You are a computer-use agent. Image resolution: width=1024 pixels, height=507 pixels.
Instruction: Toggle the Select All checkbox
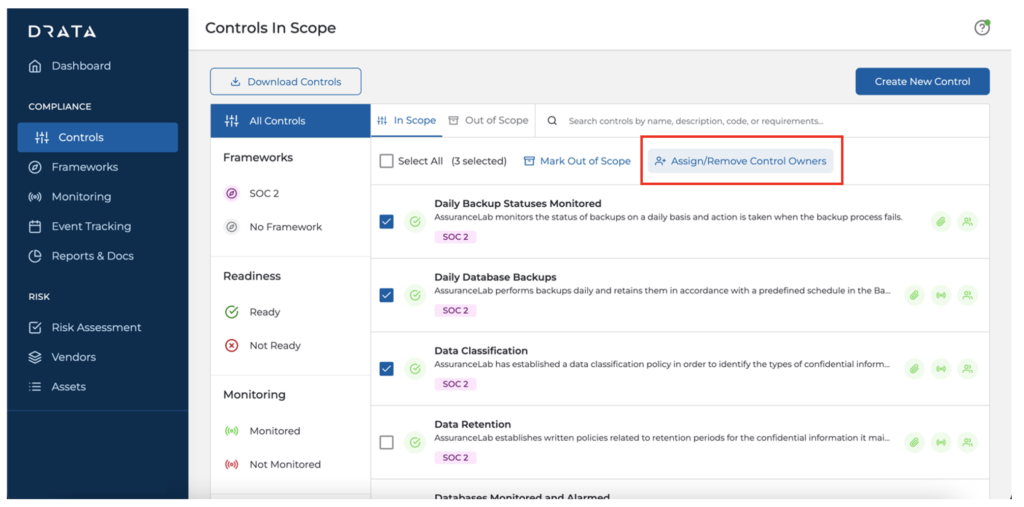click(387, 161)
